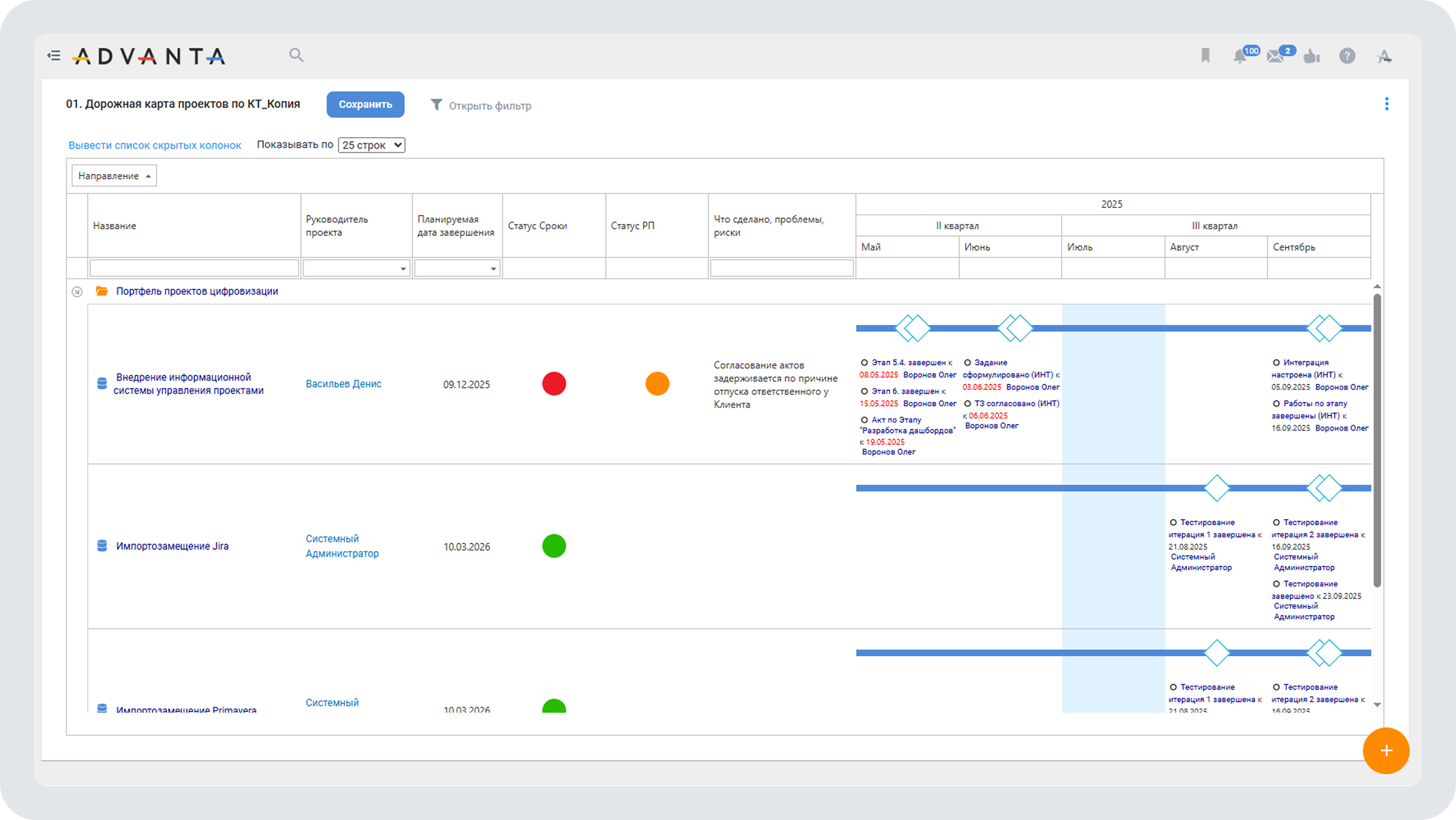
Task: Toggle Направление grouping sort chip
Action: (114, 176)
